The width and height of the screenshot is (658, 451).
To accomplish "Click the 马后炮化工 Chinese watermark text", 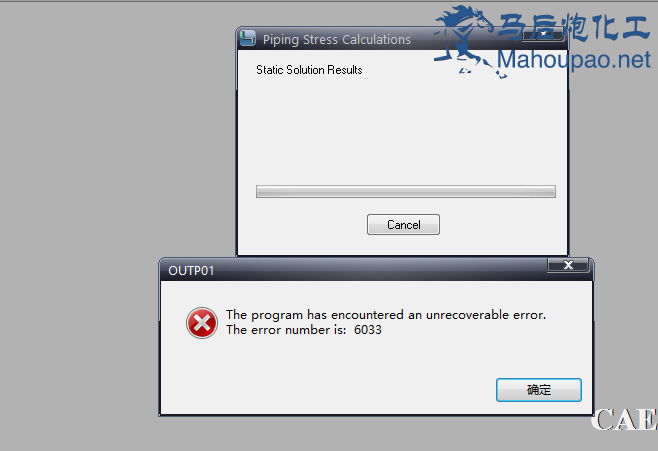I will pyautogui.click(x=574, y=27).
